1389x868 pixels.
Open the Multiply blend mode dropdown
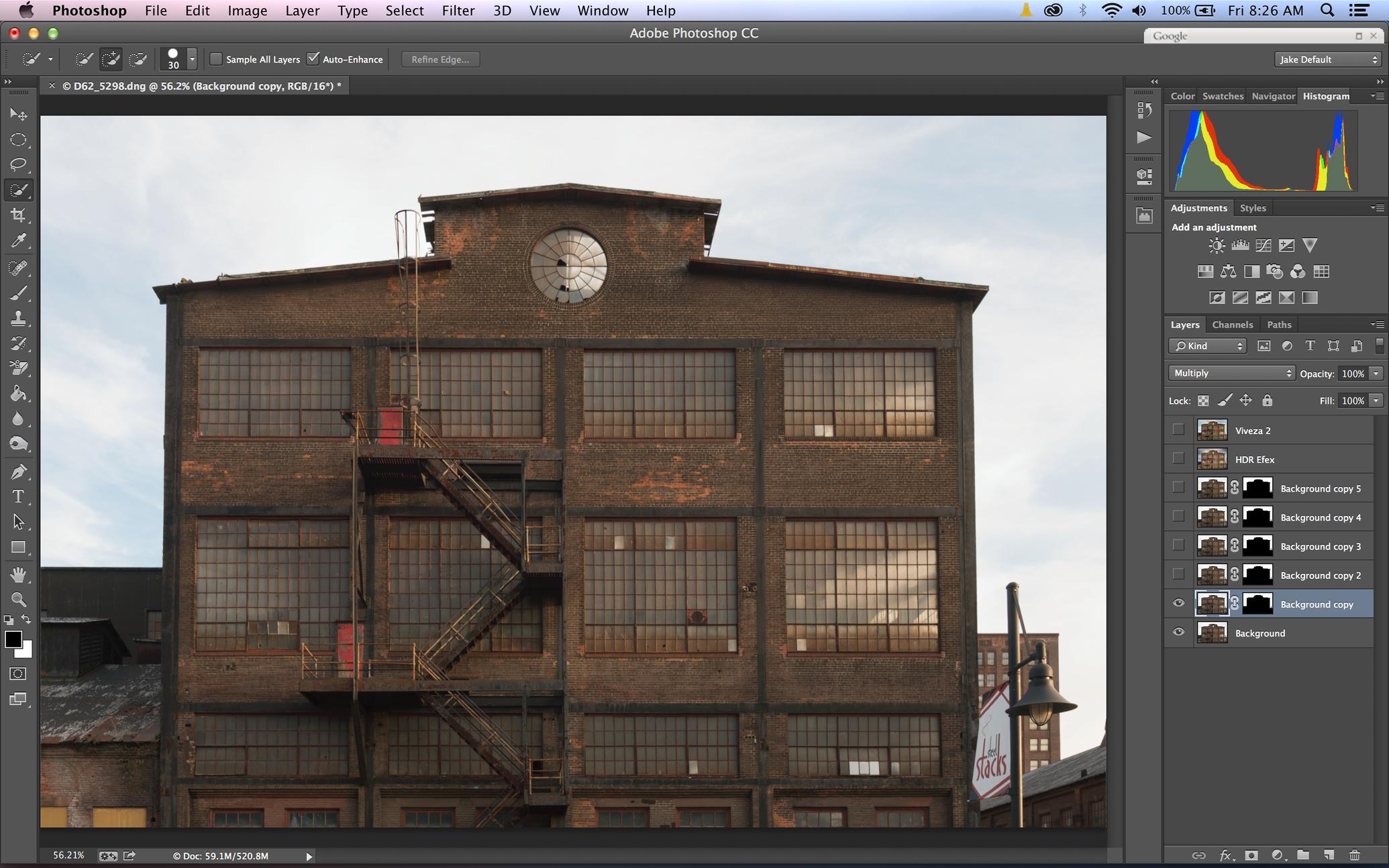1231,373
